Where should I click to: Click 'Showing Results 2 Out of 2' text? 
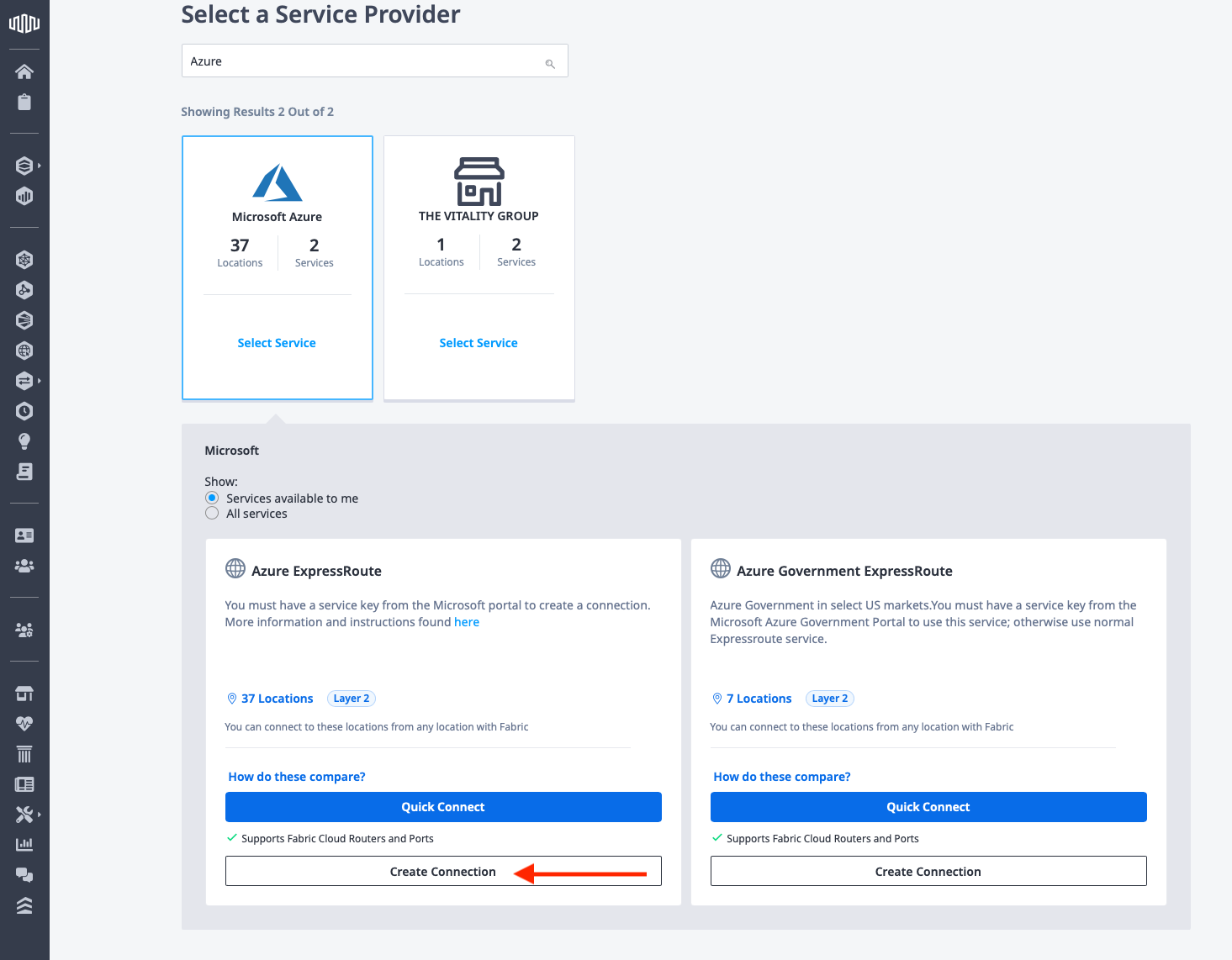257,112
